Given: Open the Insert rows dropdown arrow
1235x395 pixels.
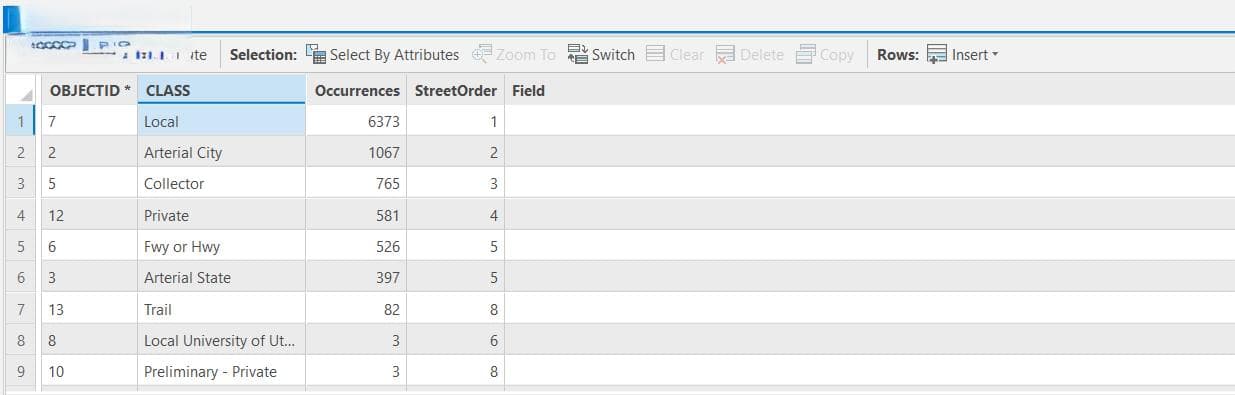Looking at the screenshot, I should click(995, 55).
